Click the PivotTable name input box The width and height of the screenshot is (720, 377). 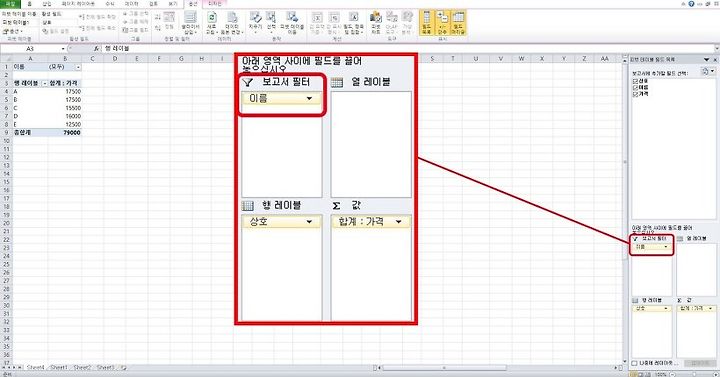tap(19, 23)
